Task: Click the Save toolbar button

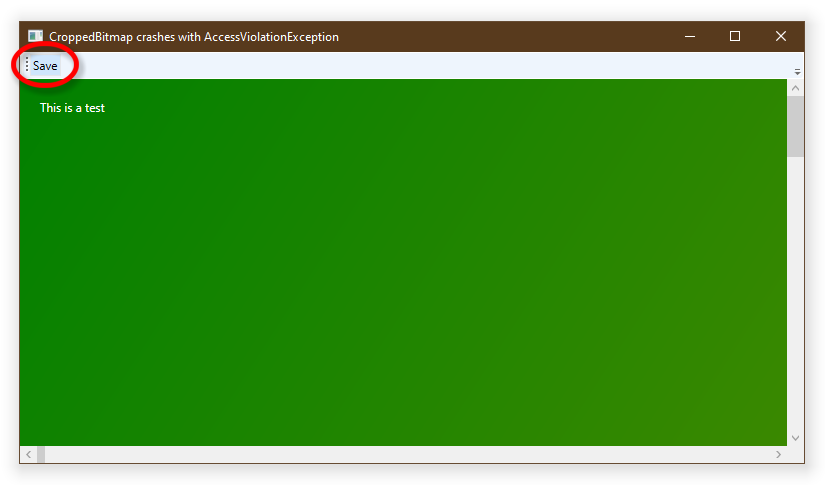Action: 45,66
